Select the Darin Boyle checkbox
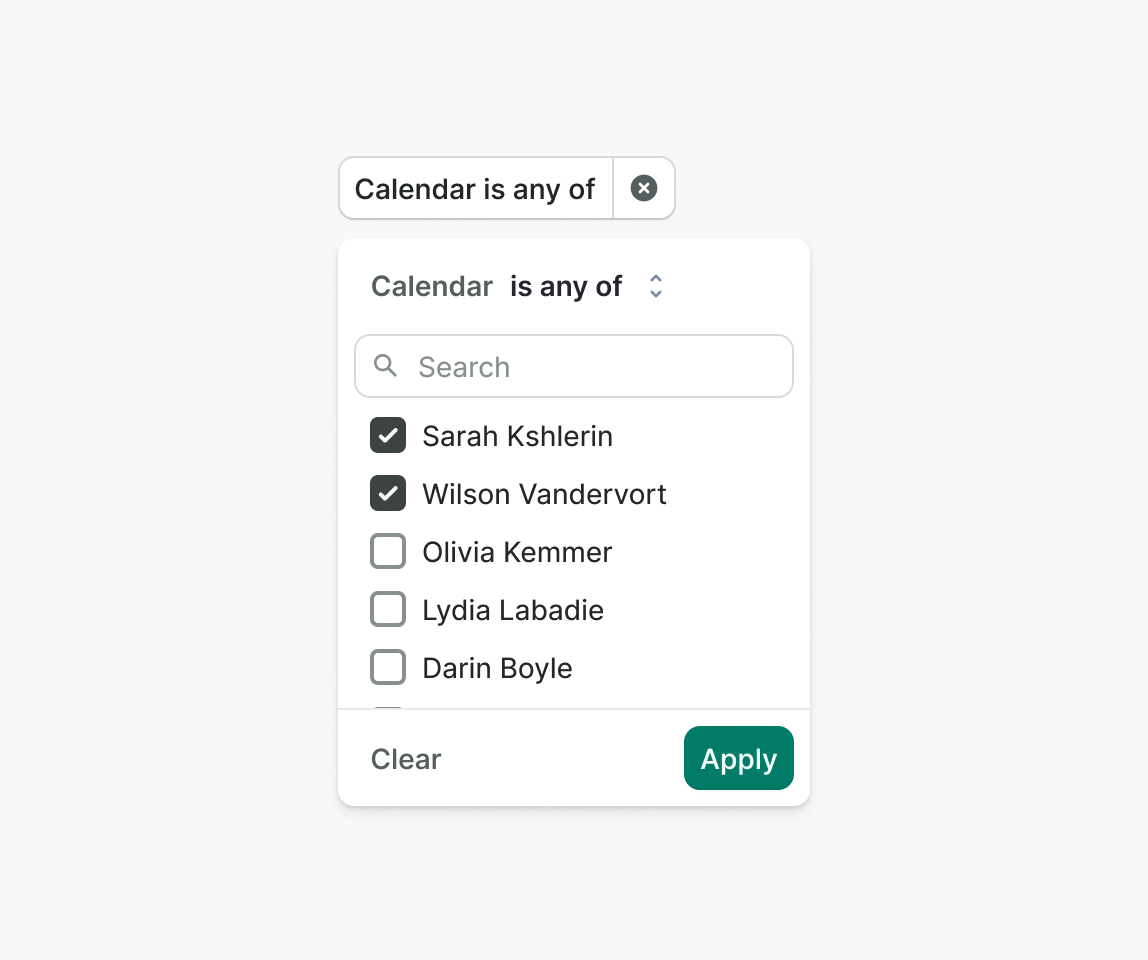Image resolution: width=1148 pixels, height=960 pixels. (x=388, y=667)
